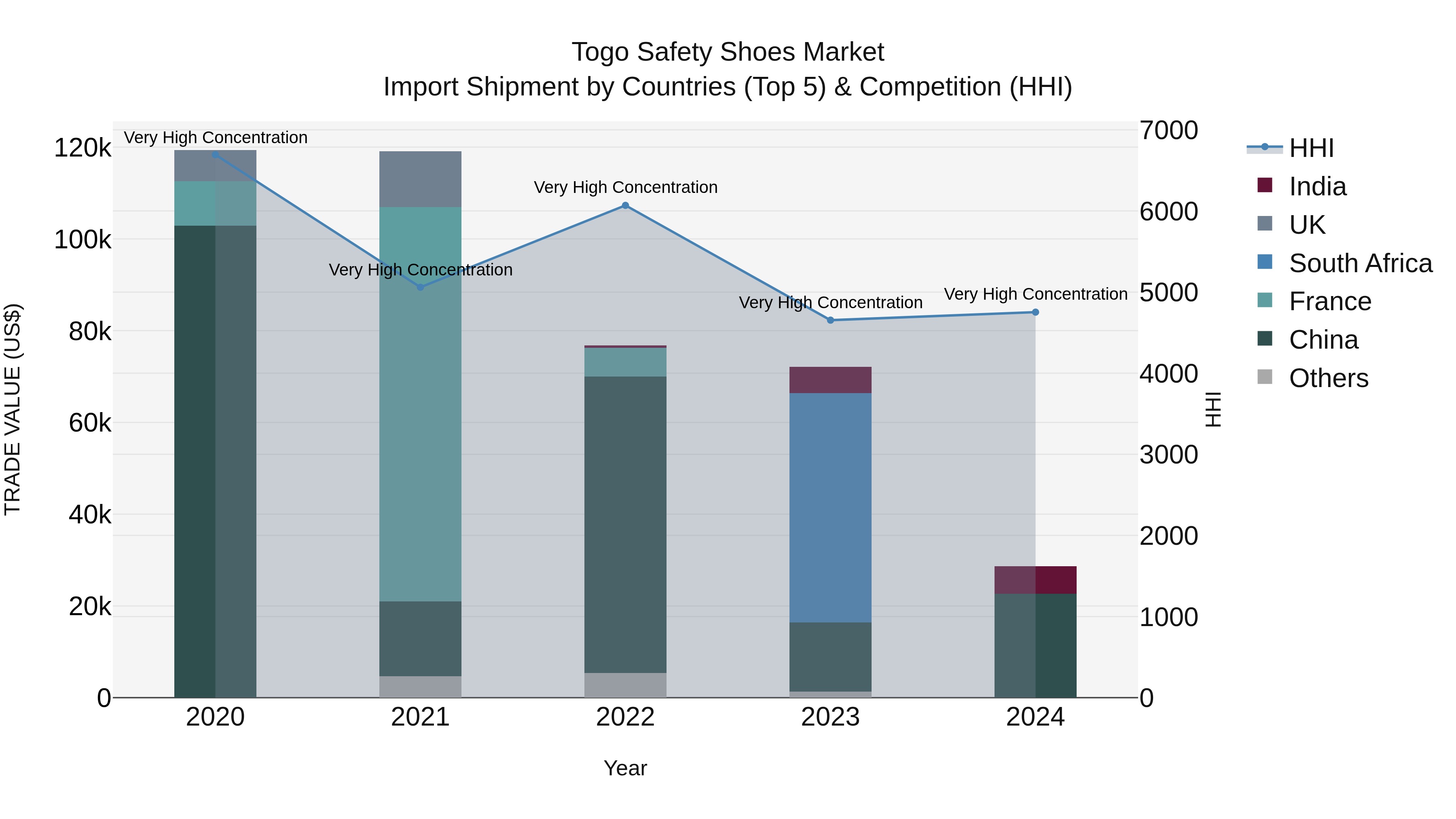Click the 'Year' axis title

point(625,768)
